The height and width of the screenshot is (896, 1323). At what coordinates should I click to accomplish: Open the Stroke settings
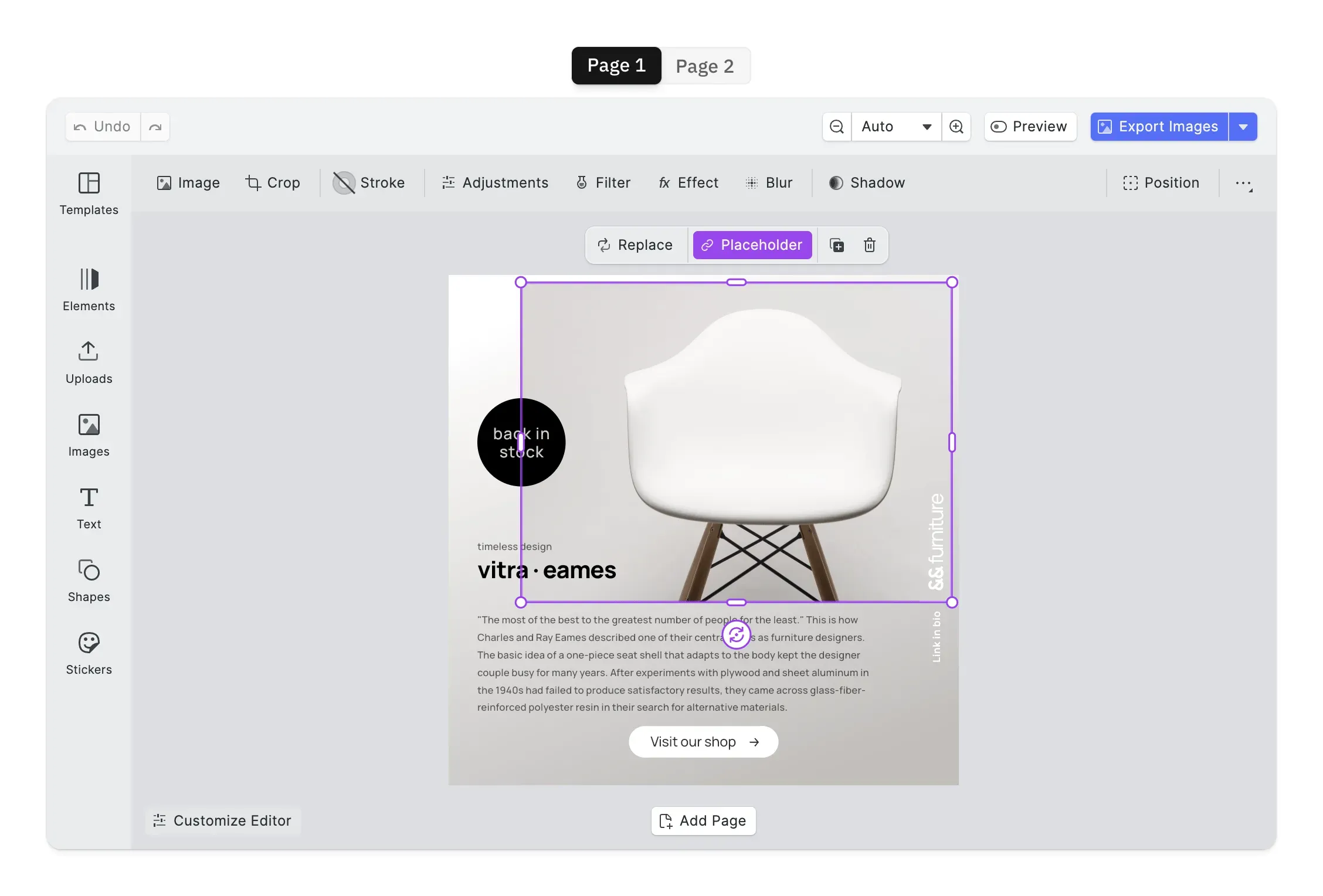(369, 183)
